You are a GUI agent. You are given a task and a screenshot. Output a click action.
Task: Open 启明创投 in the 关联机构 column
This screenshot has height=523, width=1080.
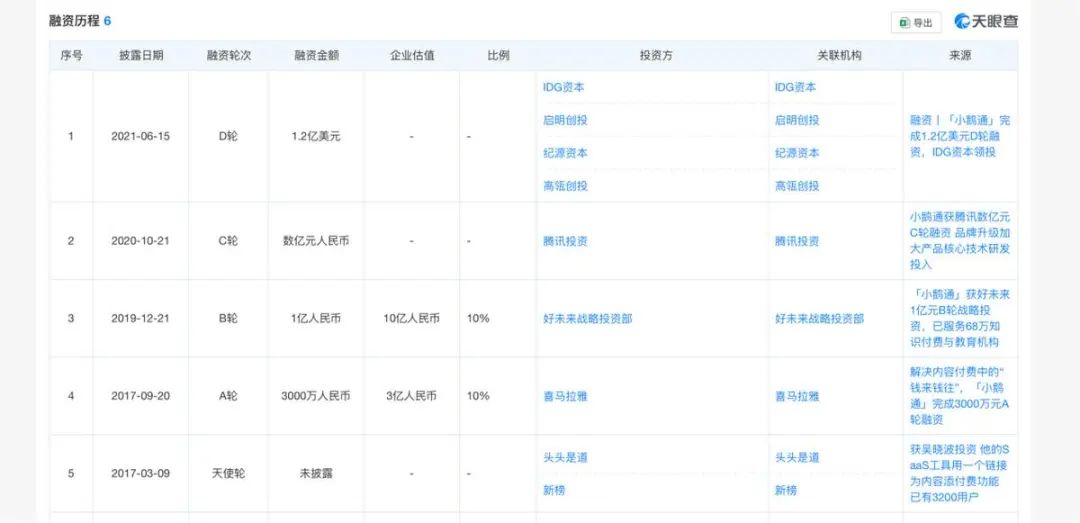(x=797, y=121)
